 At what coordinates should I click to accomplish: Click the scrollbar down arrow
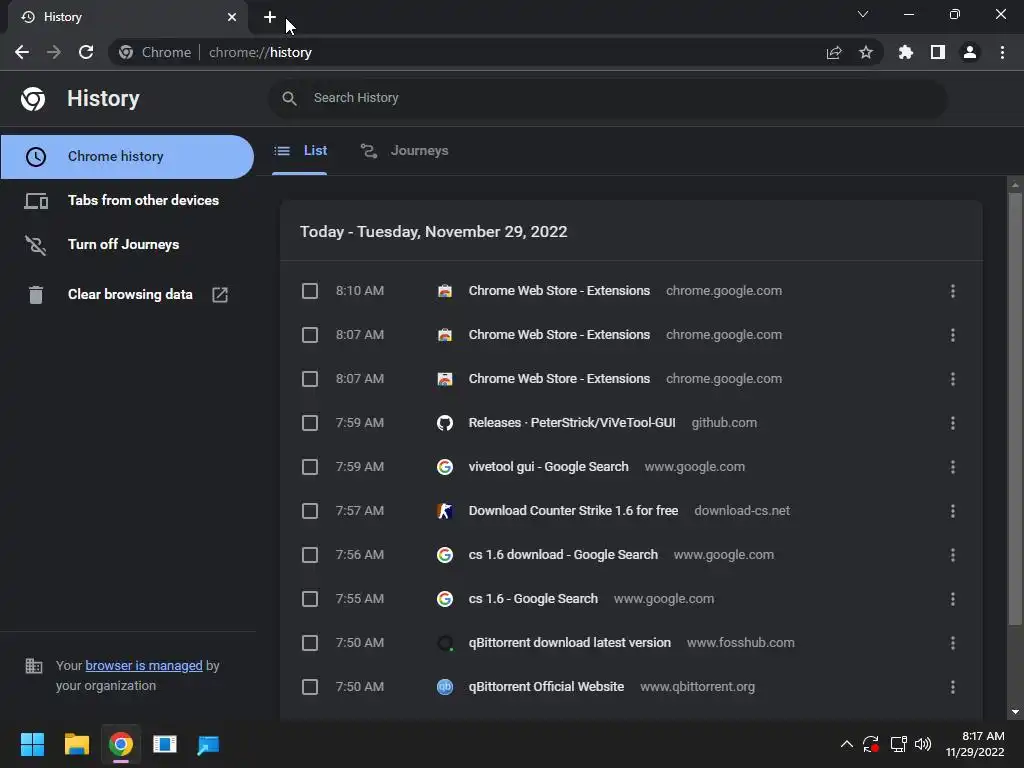1015,712
